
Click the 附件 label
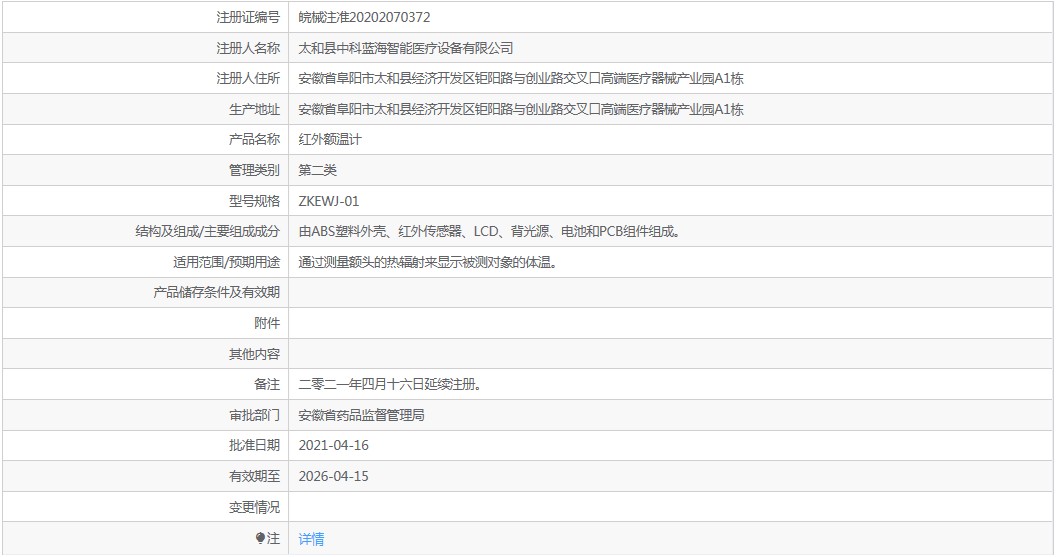[x=267, y=324]
